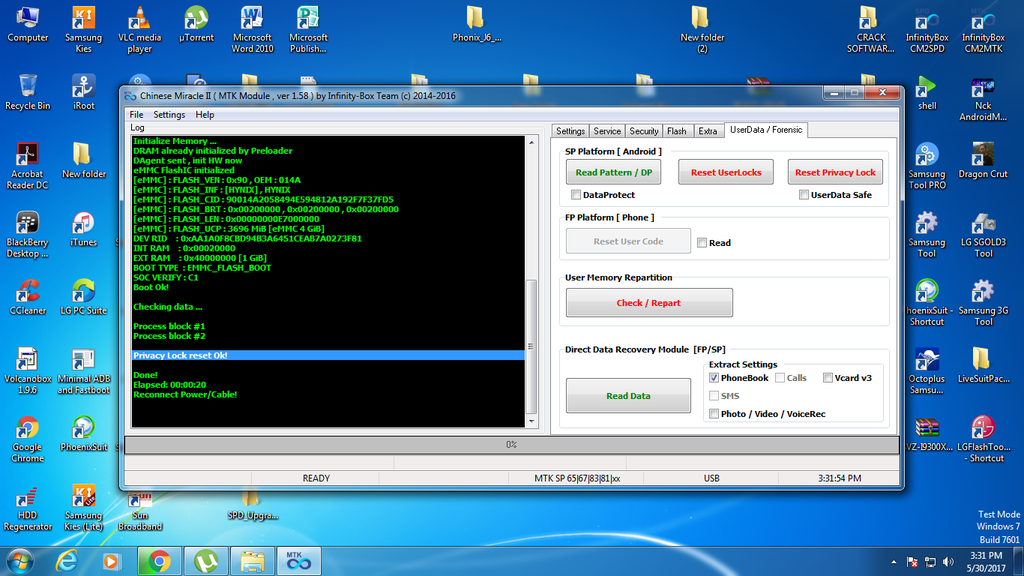1024x576 pixels.
Task: Enable the DataProtect checkbox
Action: pyautogui.click(x=576, y=195)
